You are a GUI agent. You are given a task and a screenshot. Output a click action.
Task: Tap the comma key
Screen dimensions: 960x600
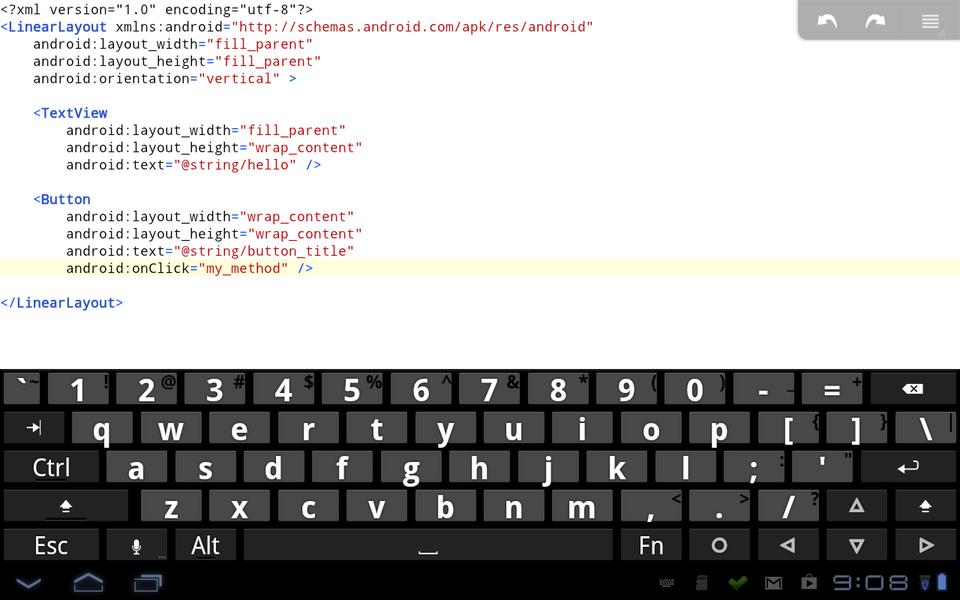[651, 506]
